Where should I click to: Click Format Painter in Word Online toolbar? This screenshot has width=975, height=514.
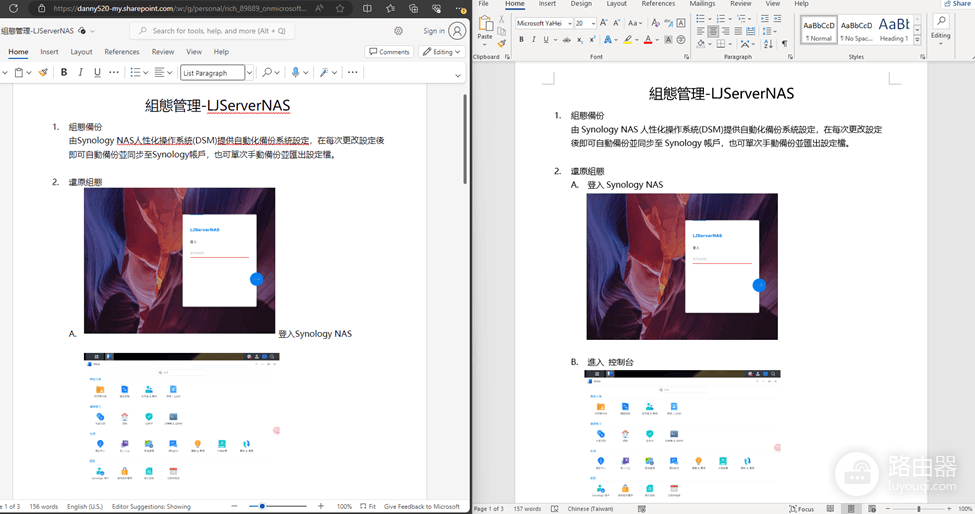pos(43,73)
